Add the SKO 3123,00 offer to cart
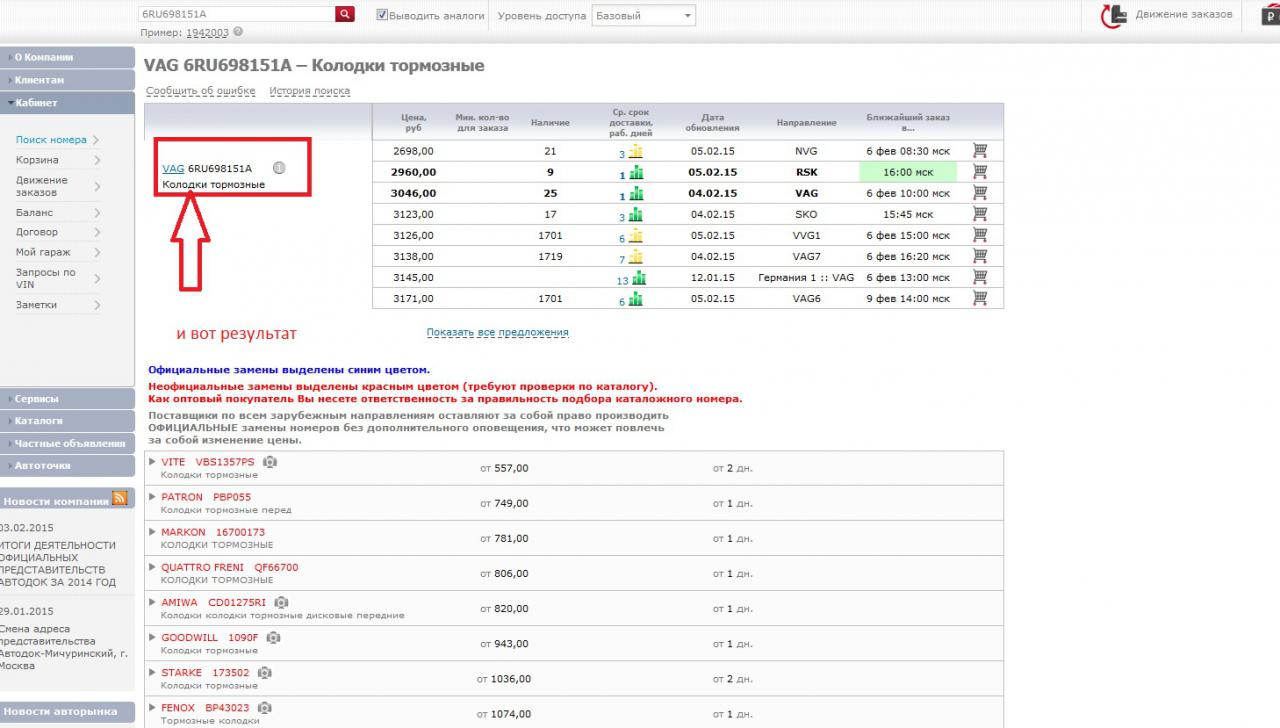 point(980,214)
